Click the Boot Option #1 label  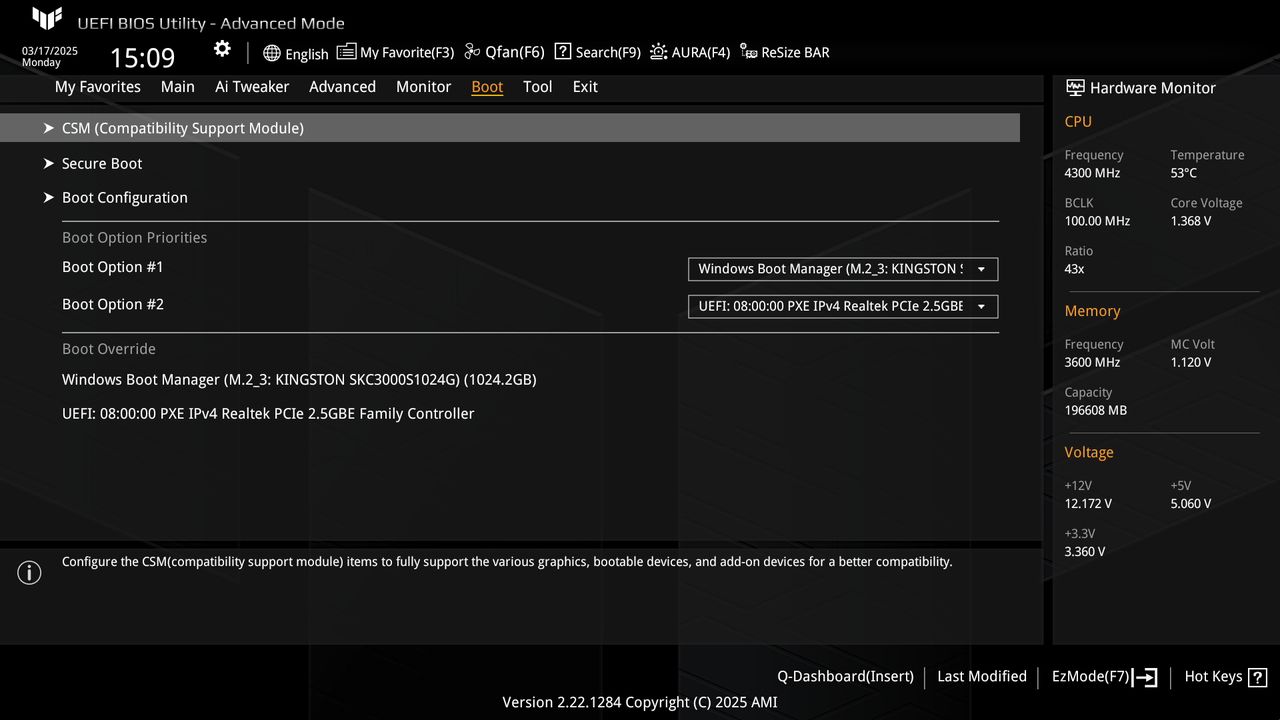coord(113,267)
